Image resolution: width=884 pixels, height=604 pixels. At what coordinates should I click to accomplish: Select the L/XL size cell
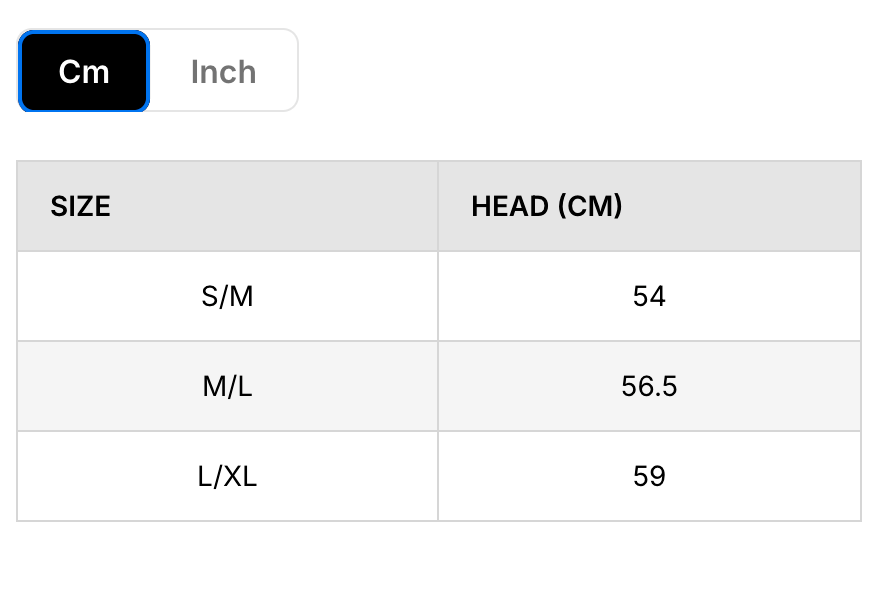pos(227,476)
